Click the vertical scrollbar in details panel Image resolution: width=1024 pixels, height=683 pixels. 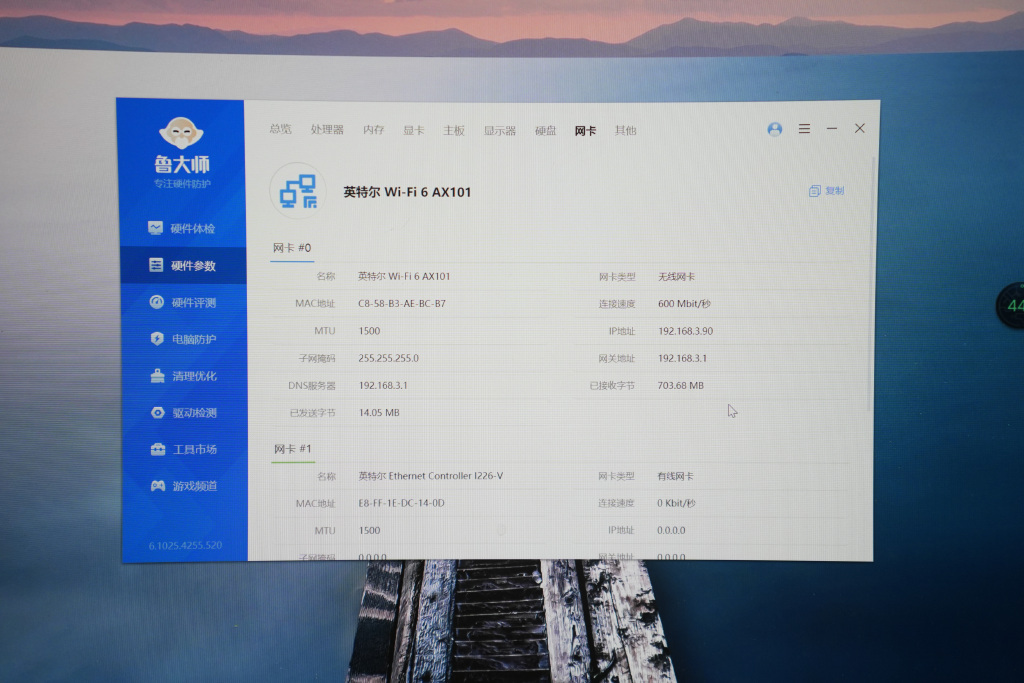coord(872,284)
